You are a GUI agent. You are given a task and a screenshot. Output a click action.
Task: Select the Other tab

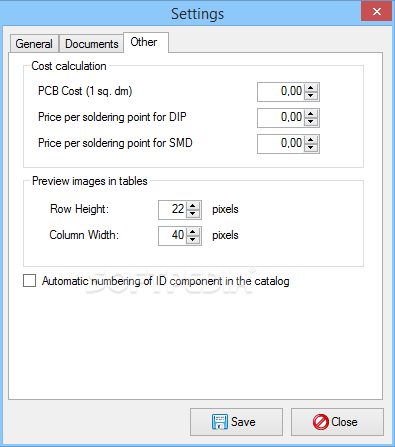coord(146,42)
